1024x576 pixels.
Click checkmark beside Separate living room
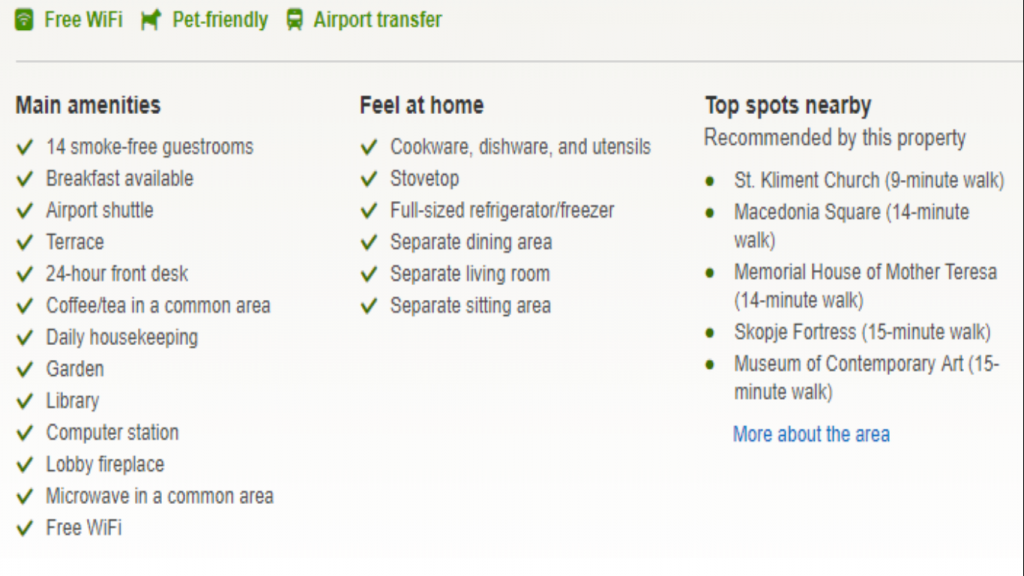pyautogui.click(x=369, y=274)
